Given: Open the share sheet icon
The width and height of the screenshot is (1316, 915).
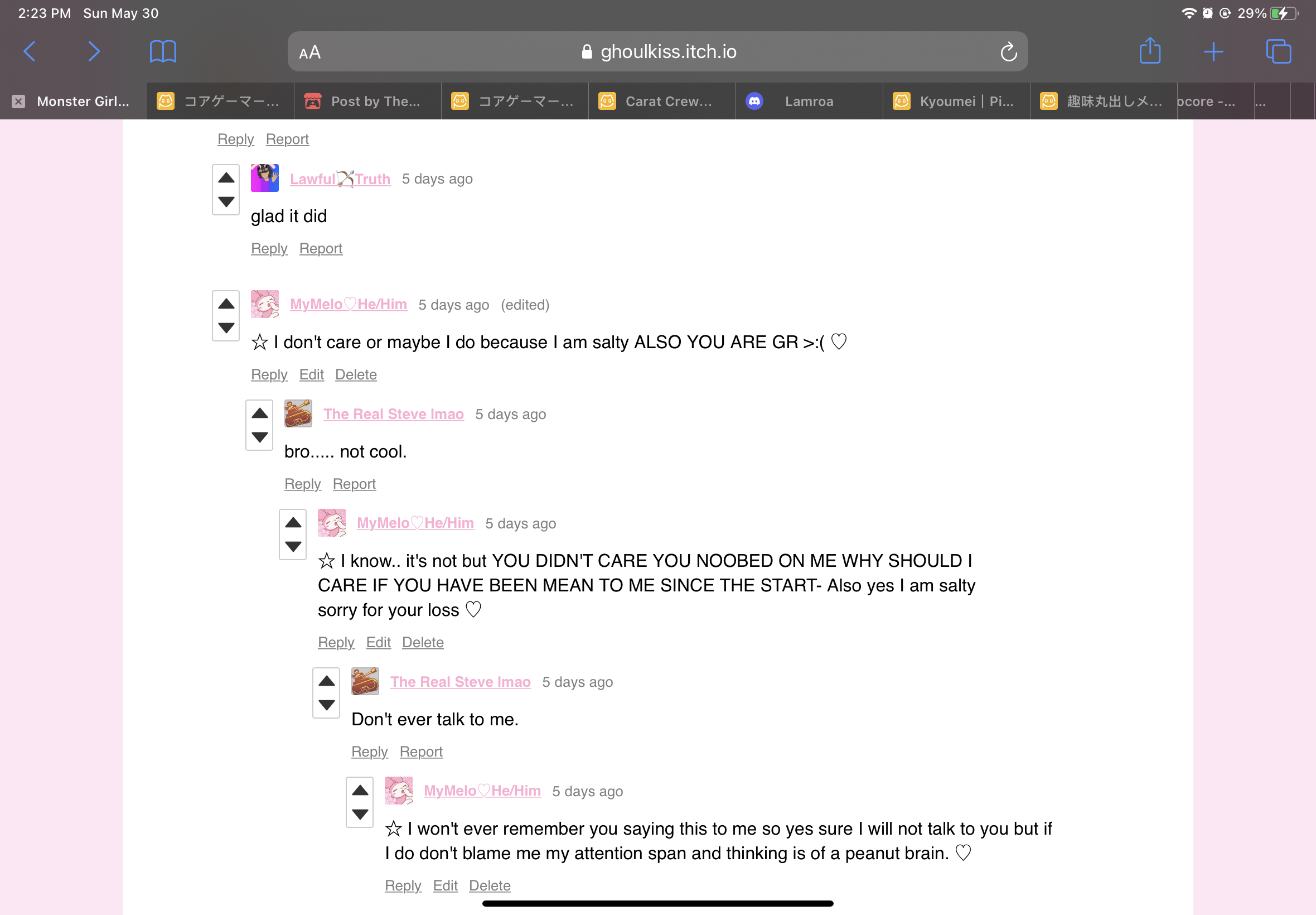Looking at the screenshot, I should pos(1150,50).
